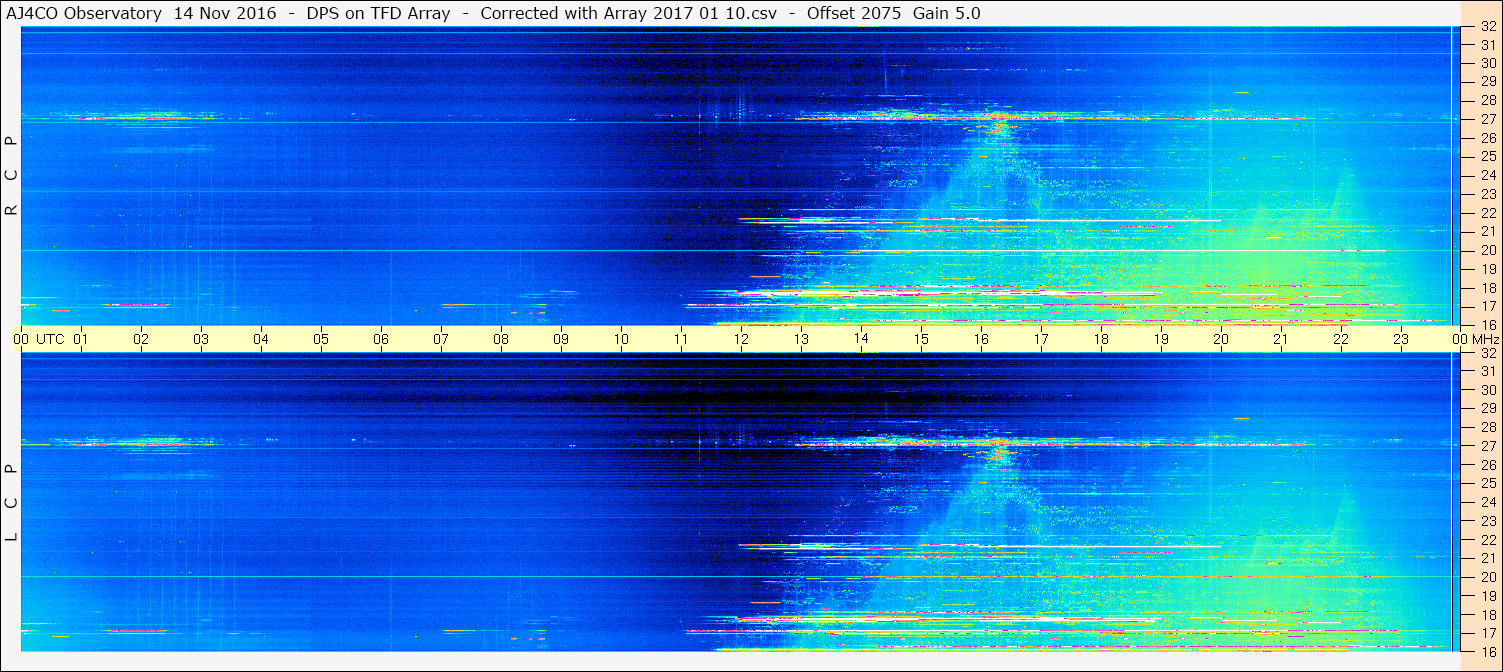Image resolution: width=1503 pixels, height=672 pixels.
Task: Click the 'Gain 5.0' text in the header
Action: (946, 13)
